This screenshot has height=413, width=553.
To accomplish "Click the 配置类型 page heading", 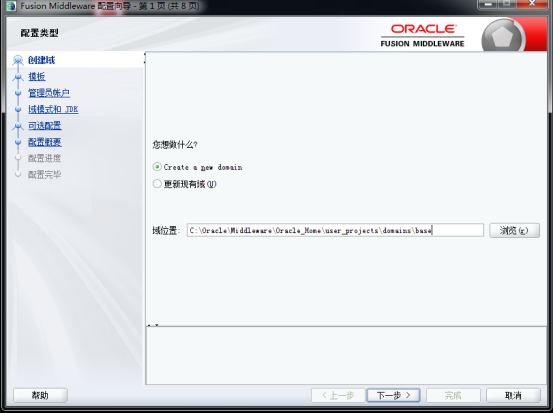I will pos(39,33).
